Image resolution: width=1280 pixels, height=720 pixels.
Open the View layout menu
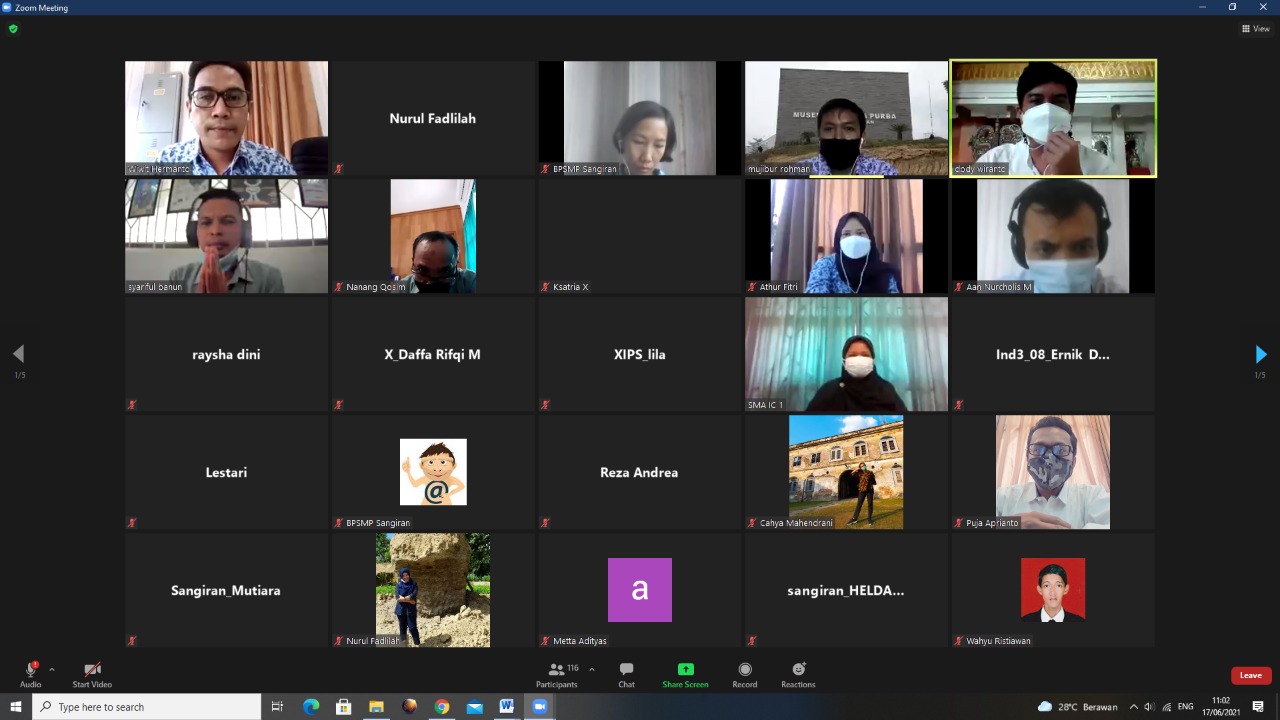(x=1255, y=29)
